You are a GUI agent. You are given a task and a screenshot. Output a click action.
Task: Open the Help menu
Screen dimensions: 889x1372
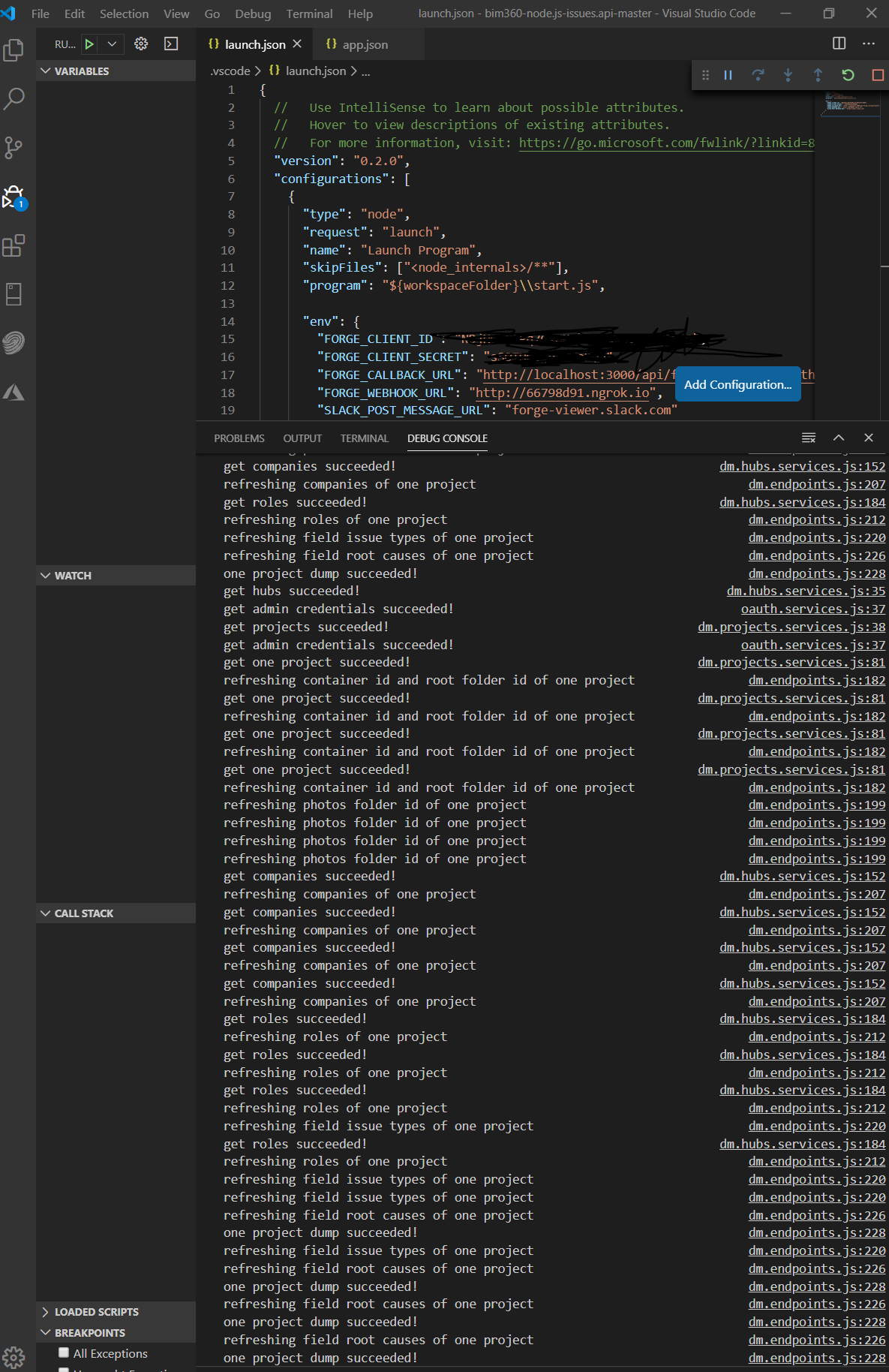360,14
